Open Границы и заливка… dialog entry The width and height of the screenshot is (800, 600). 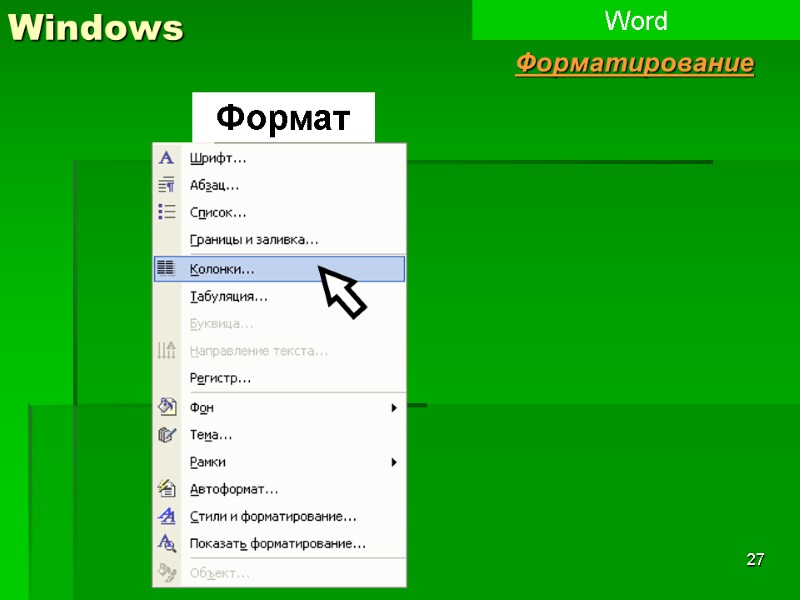tap(280, 240)
